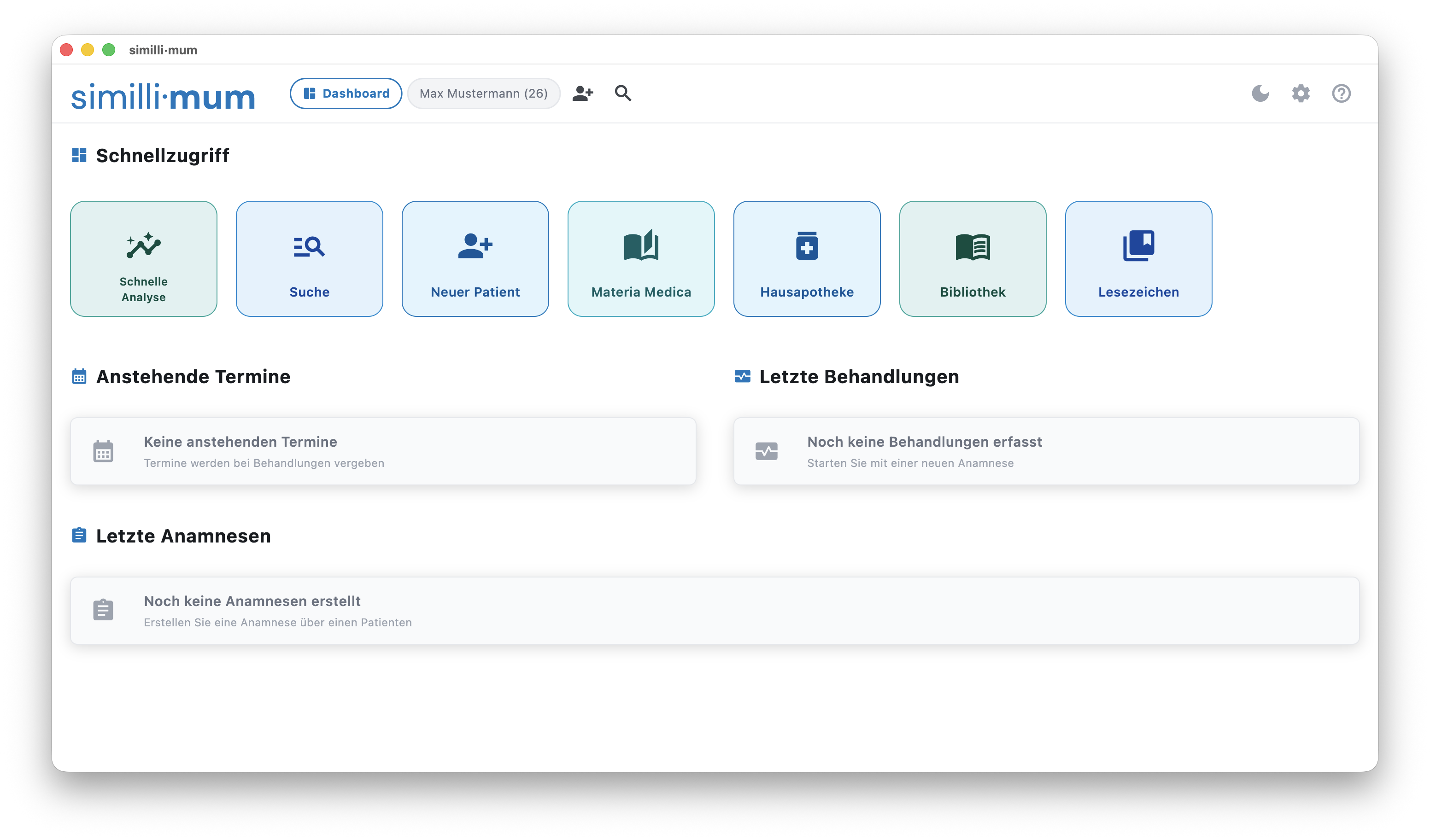This screenshot has width=1430, height=840.
Task: Open the Max Mustermann (26) patient tab
Action: [x=483, y=93]
